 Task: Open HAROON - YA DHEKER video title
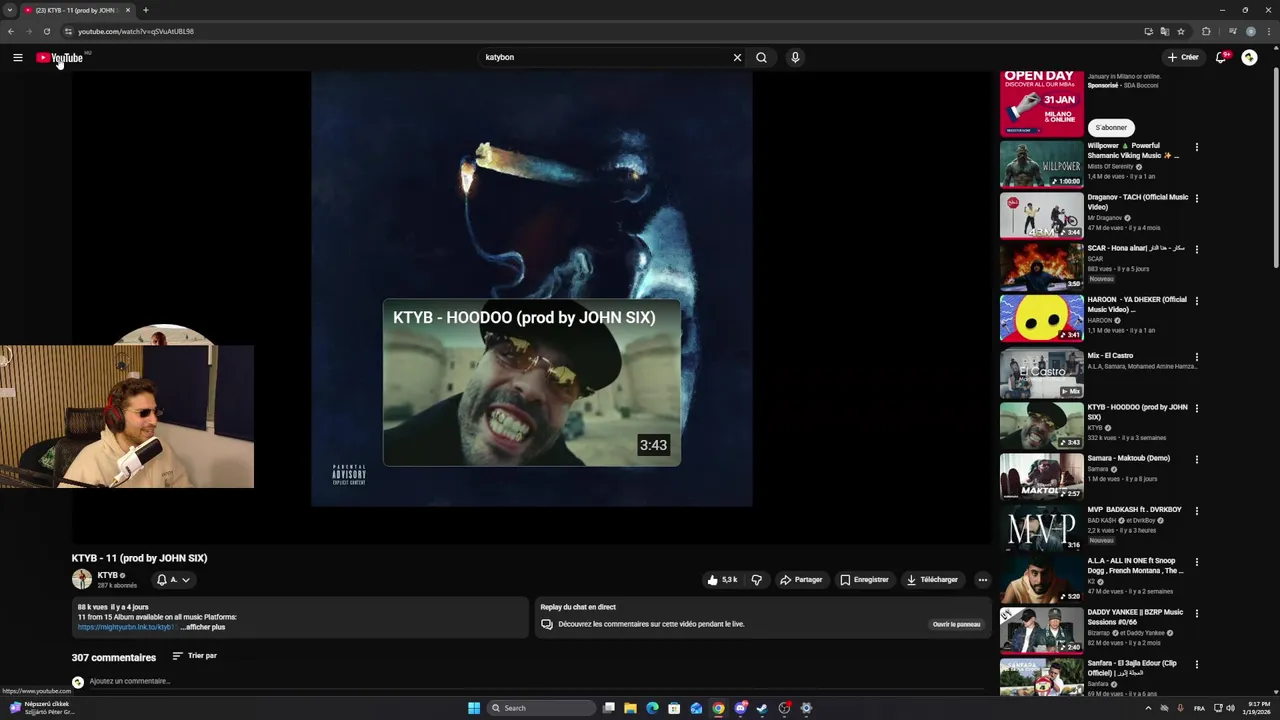(1137, 304)
